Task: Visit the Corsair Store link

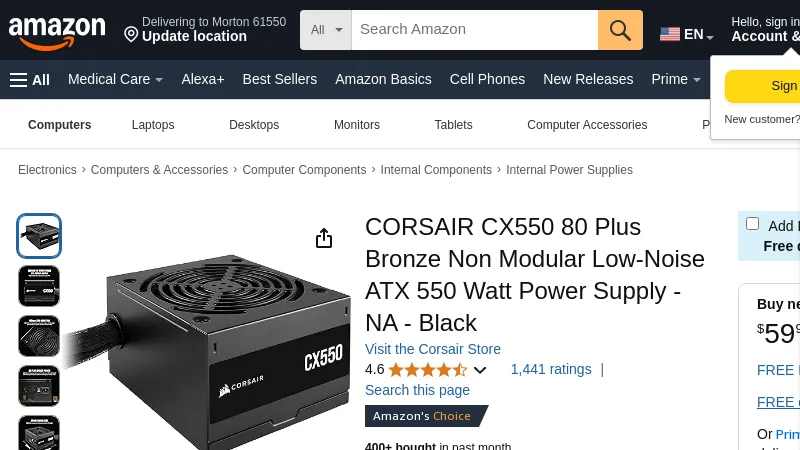Action: 433,349
